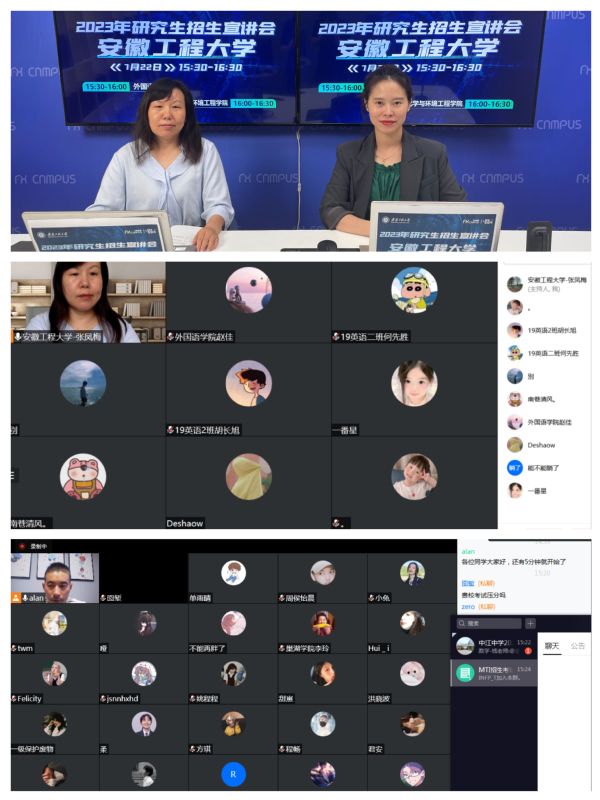
Task: Select 外国语学院赵佳 avatar in video grid
Action: click(248, 290)
